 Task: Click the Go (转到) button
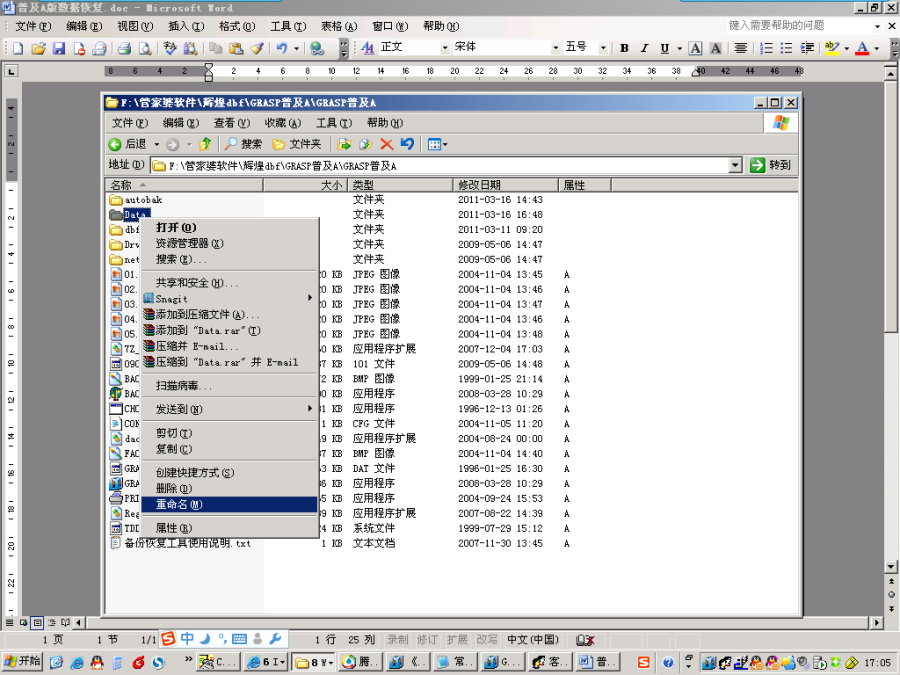tap(771, 165)
